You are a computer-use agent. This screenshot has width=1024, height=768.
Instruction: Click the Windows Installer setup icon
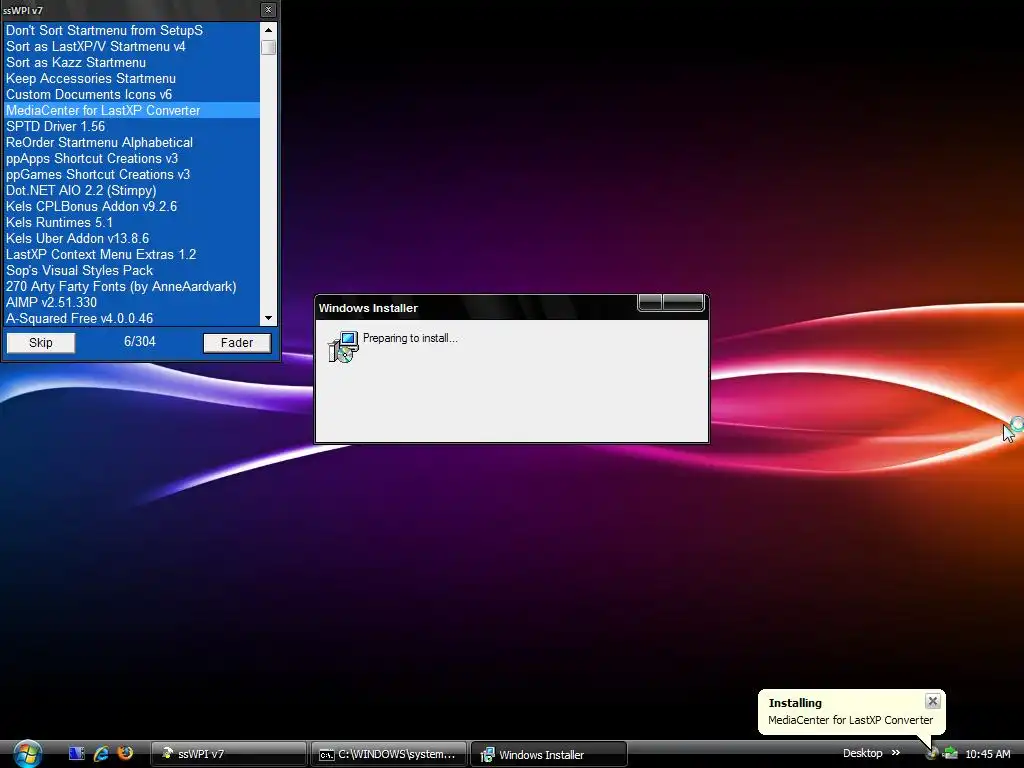(344, 347)
